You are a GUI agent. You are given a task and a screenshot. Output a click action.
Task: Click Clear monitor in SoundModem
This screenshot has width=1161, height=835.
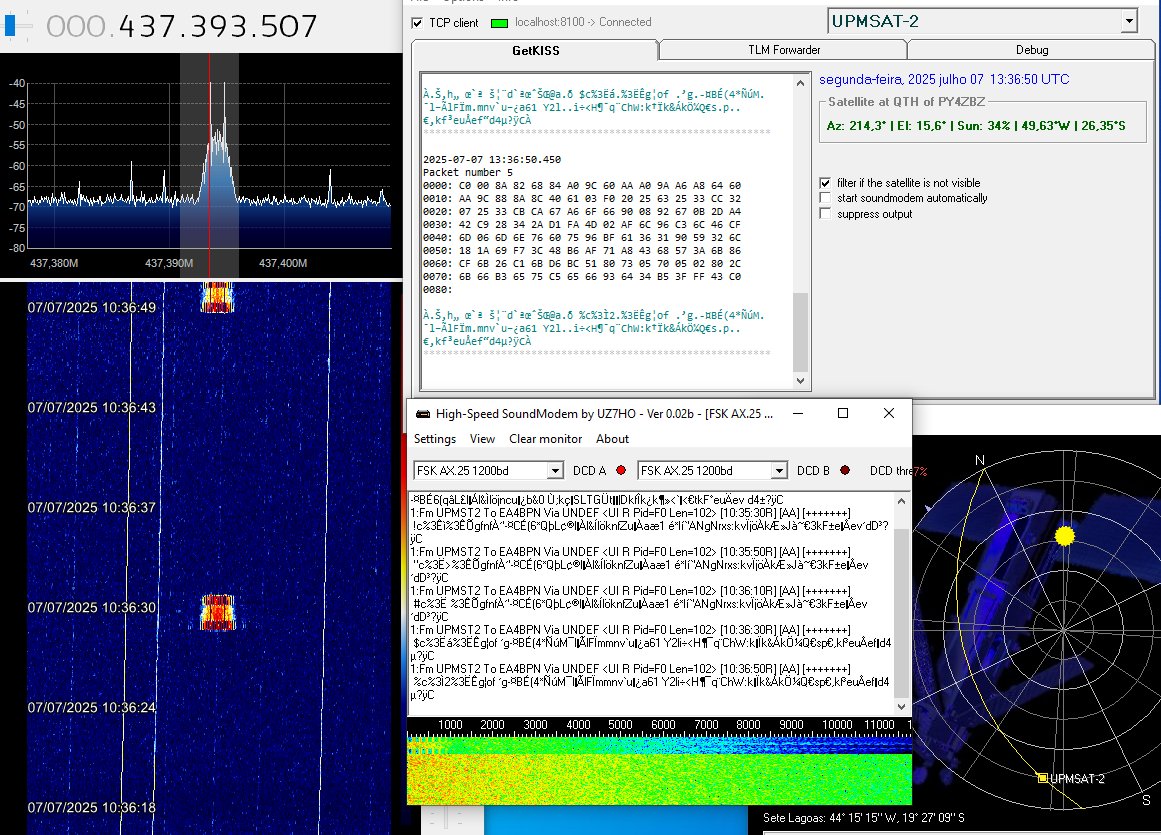[x=545, y=438]
